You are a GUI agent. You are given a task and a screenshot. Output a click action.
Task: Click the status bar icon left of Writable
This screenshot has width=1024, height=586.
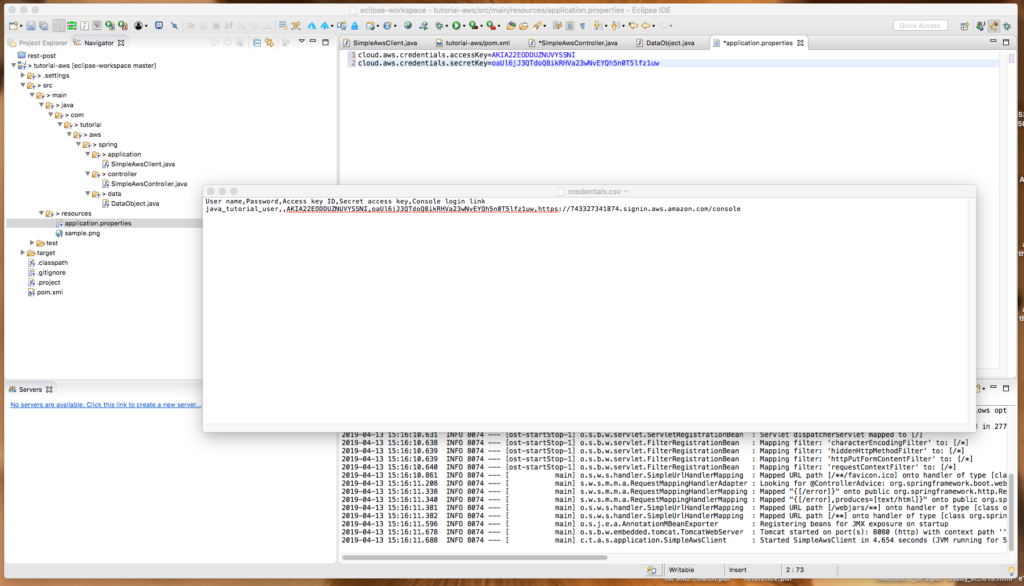pyautogui.click(x=651, y=570)
